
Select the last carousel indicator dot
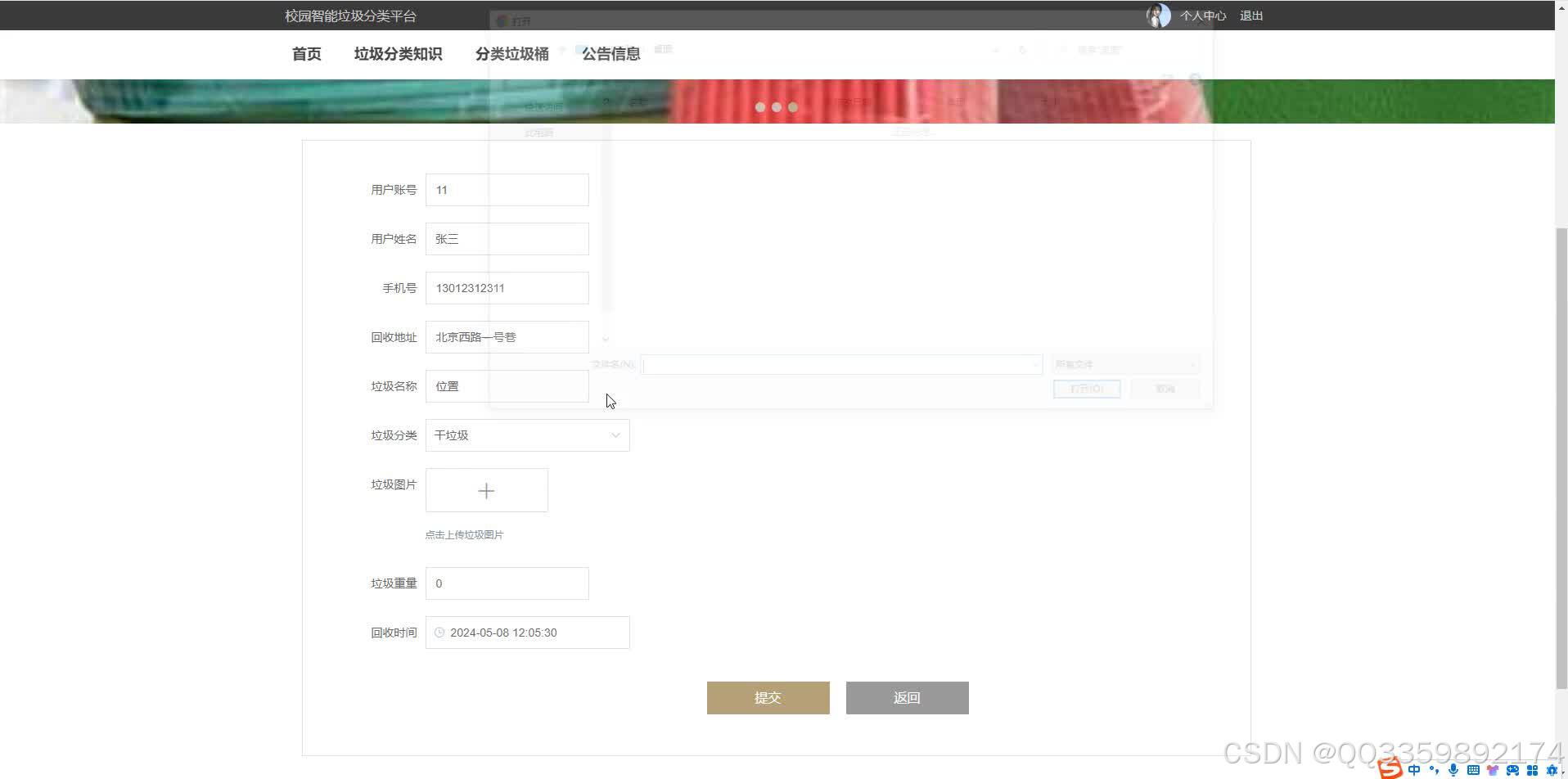[x=792, y=107]
